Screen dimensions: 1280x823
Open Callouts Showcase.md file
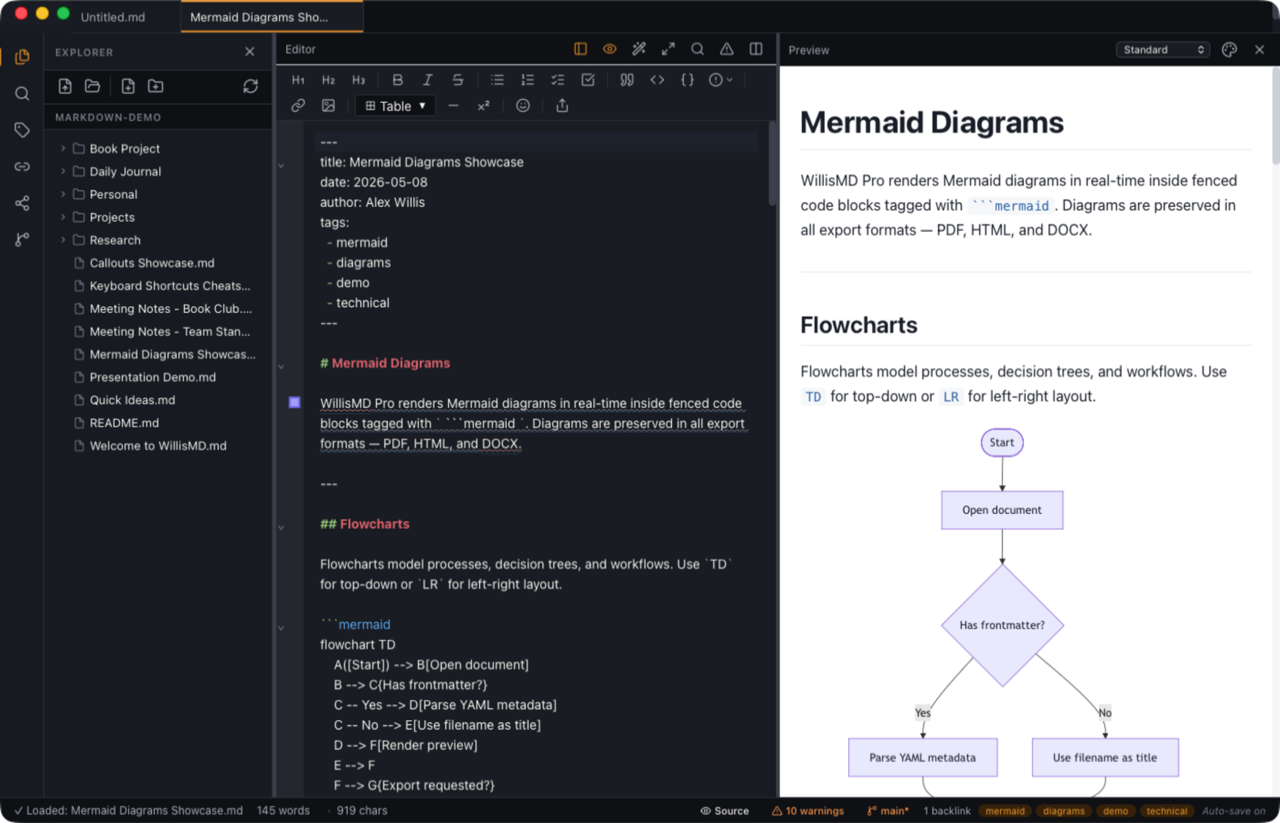[x=152, y=263]
